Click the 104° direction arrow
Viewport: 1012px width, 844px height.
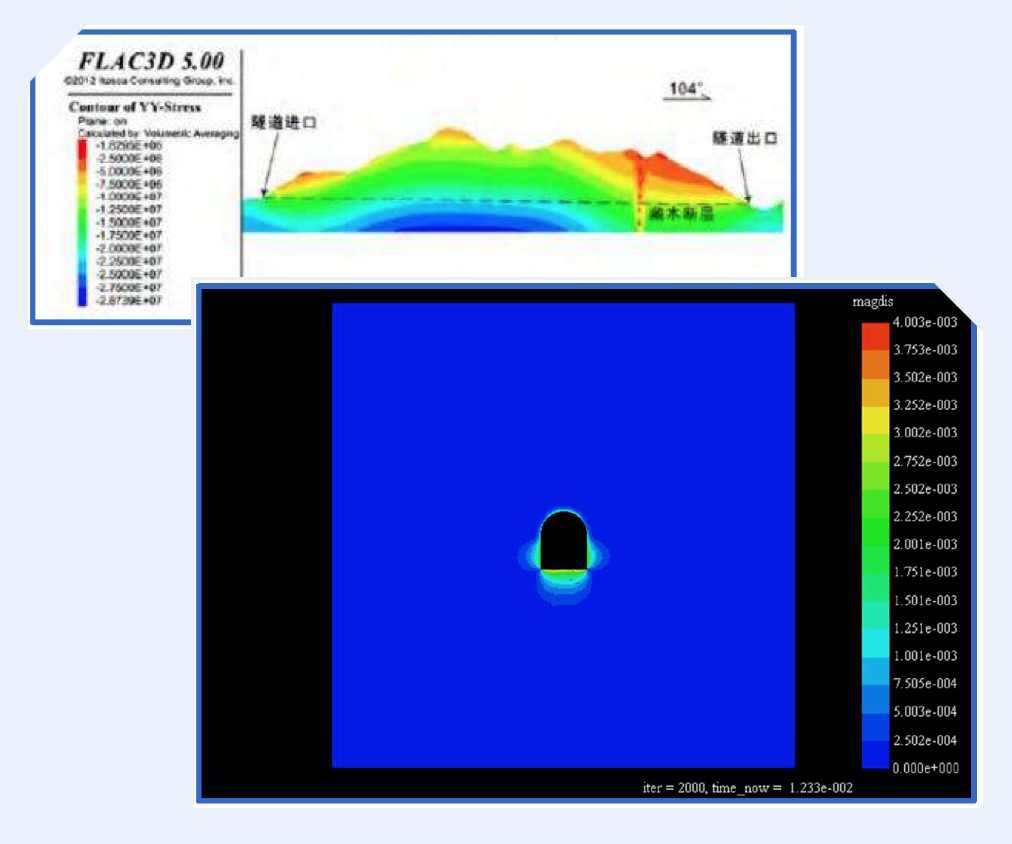point(689,91)
